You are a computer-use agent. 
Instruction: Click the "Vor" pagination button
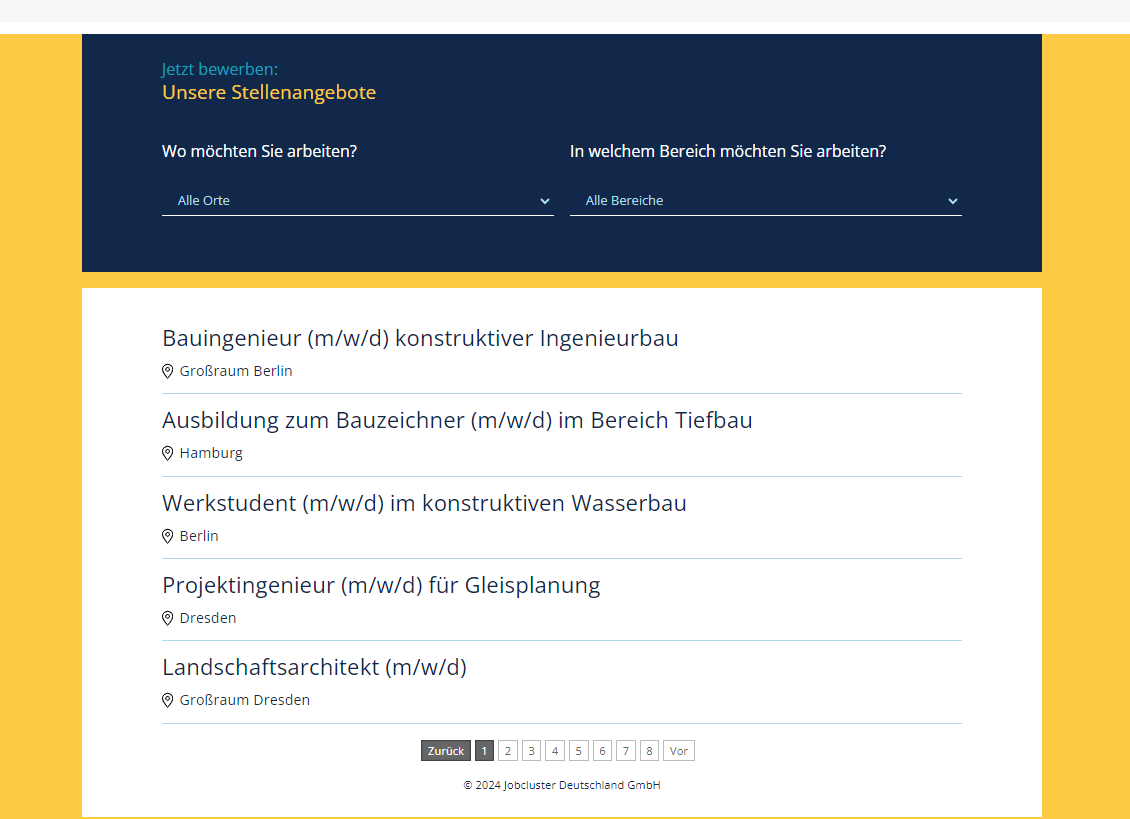678,750
